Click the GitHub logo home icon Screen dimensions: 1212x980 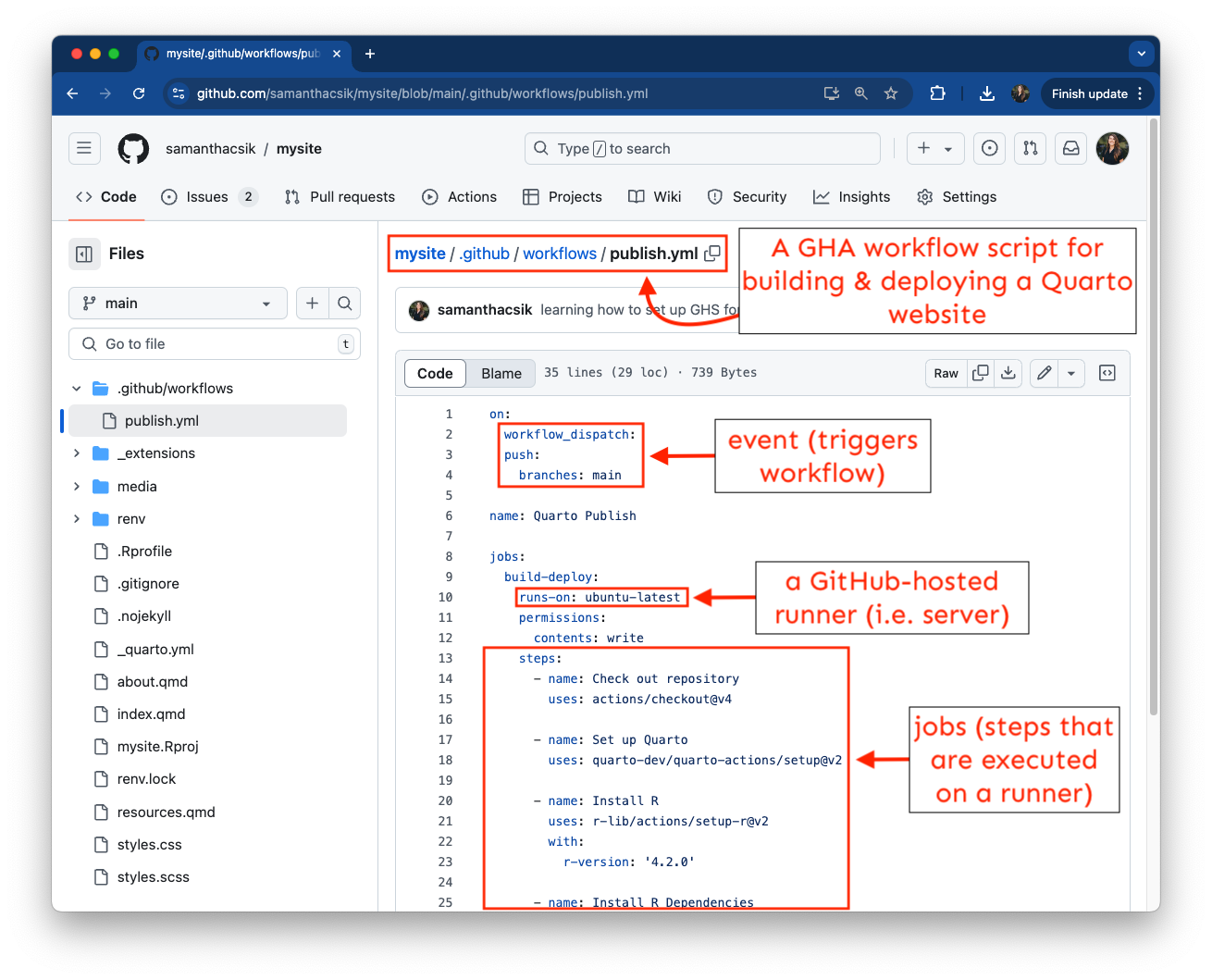(x=133, y=149)
